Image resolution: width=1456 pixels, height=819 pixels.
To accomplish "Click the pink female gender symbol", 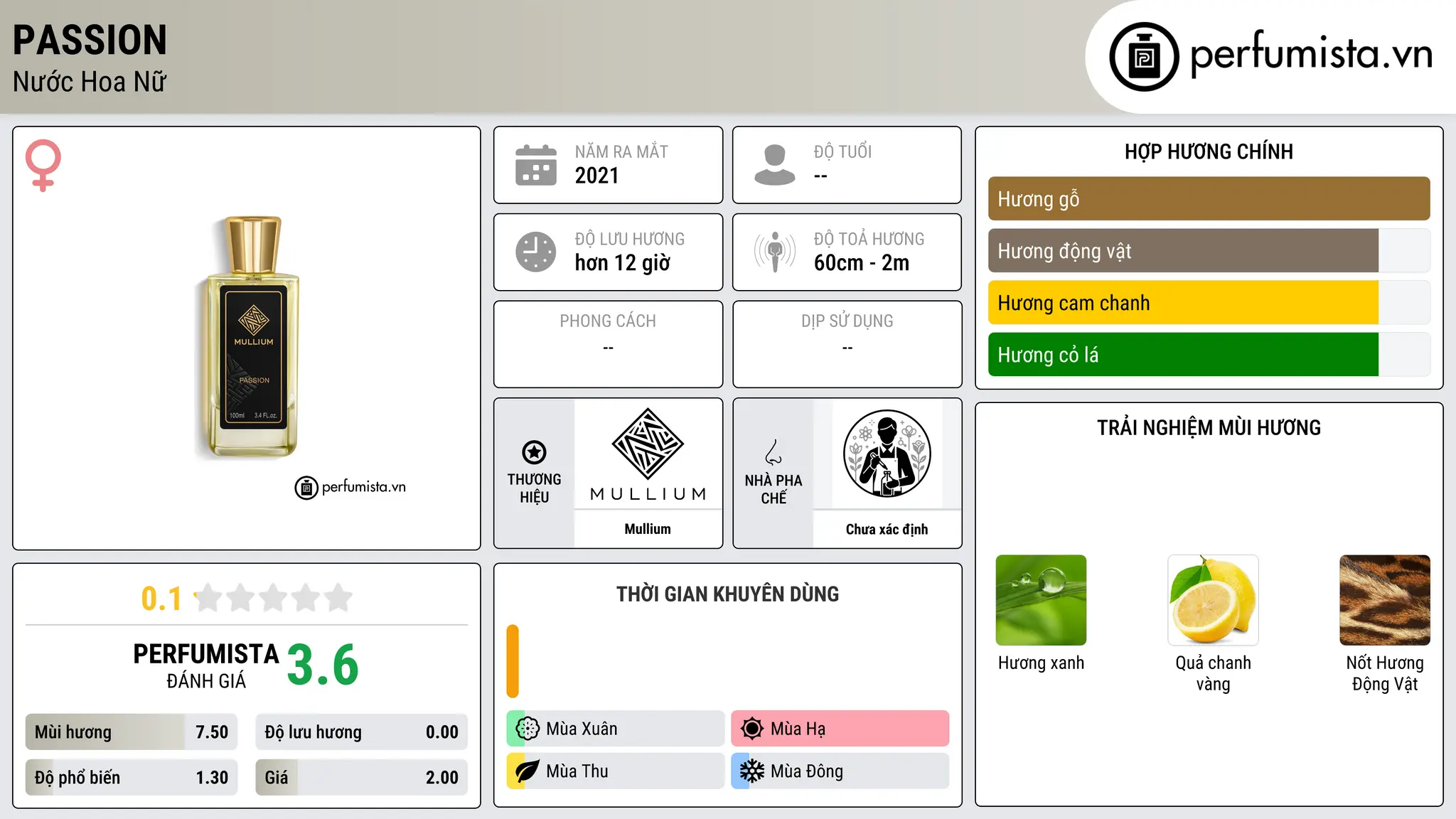I will [x=43, y=165].
